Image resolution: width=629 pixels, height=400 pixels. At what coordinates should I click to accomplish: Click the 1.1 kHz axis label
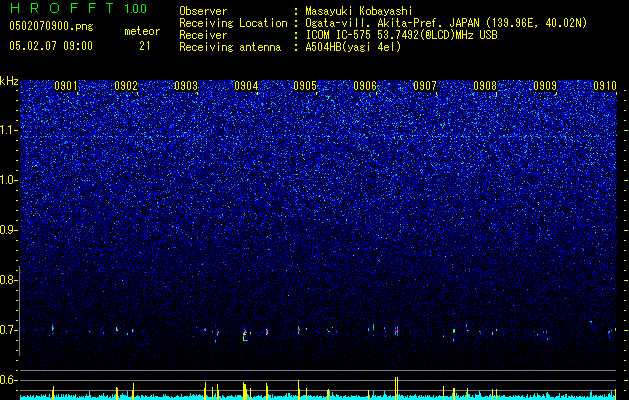click(x=8, y=130)
